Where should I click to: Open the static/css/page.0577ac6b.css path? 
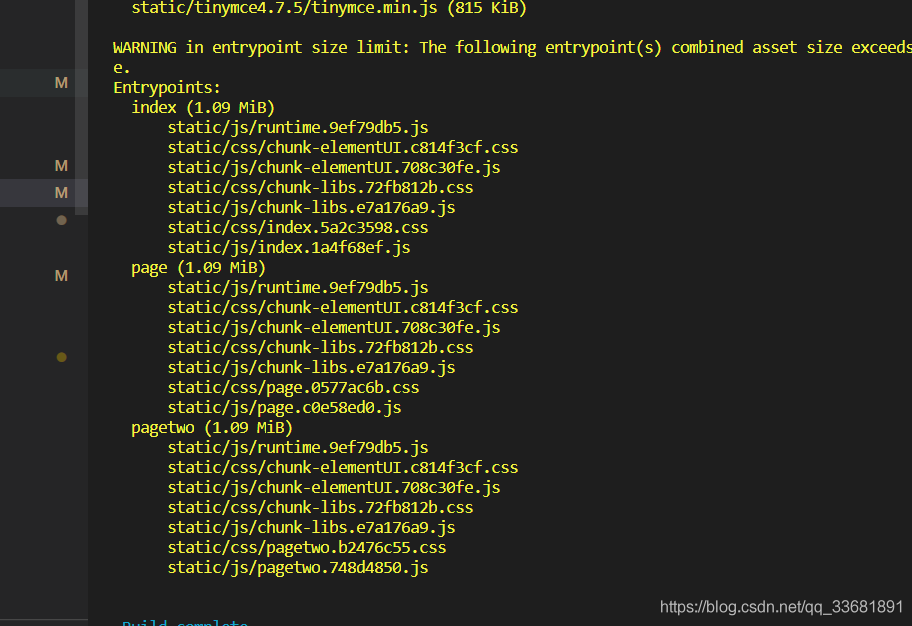pos(293,387)
